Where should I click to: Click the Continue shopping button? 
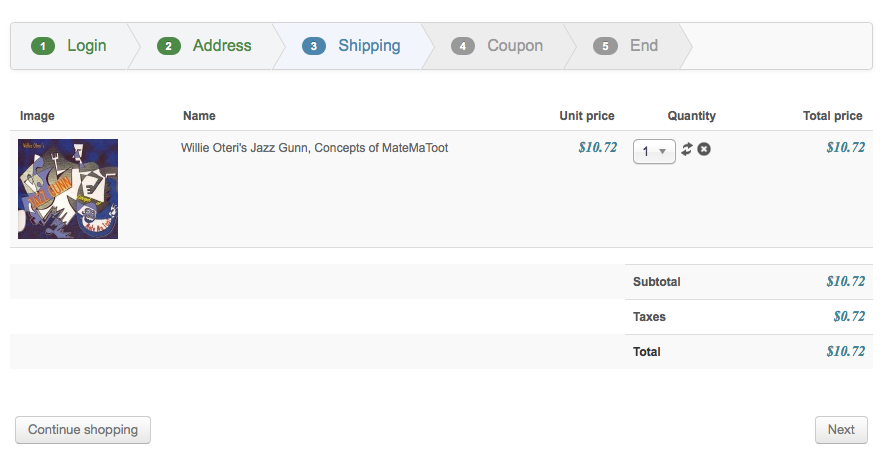pos(83,430)
